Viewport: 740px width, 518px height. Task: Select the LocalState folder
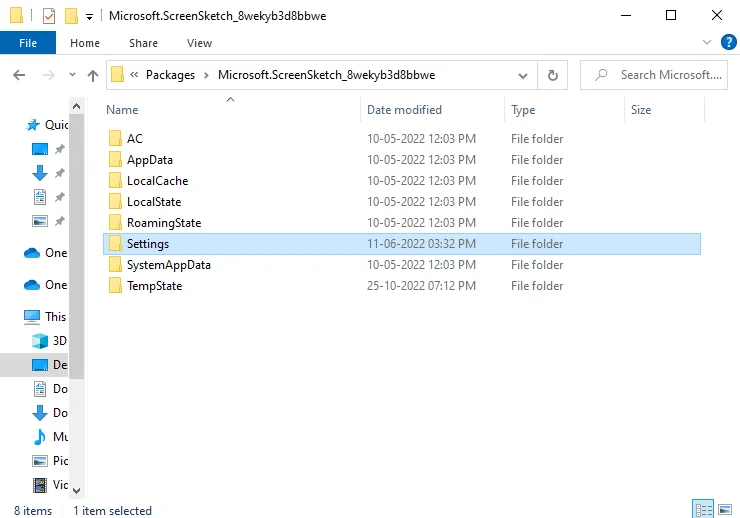pyautogui.click(x=402, y=202)
